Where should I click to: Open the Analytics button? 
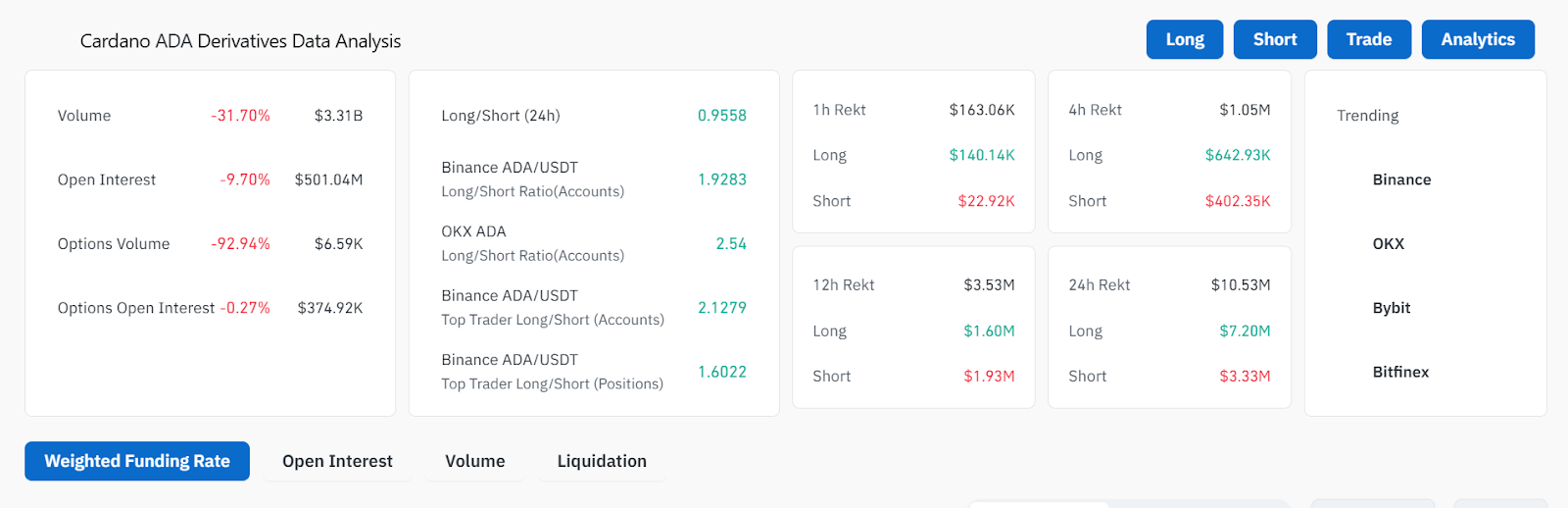pyautogui.click(x=1477, y=39)
